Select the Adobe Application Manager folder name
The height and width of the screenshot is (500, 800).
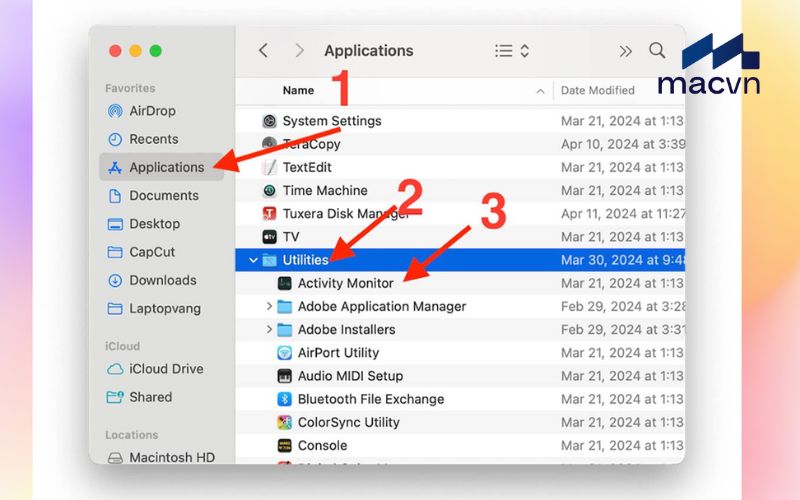[382, 306]
